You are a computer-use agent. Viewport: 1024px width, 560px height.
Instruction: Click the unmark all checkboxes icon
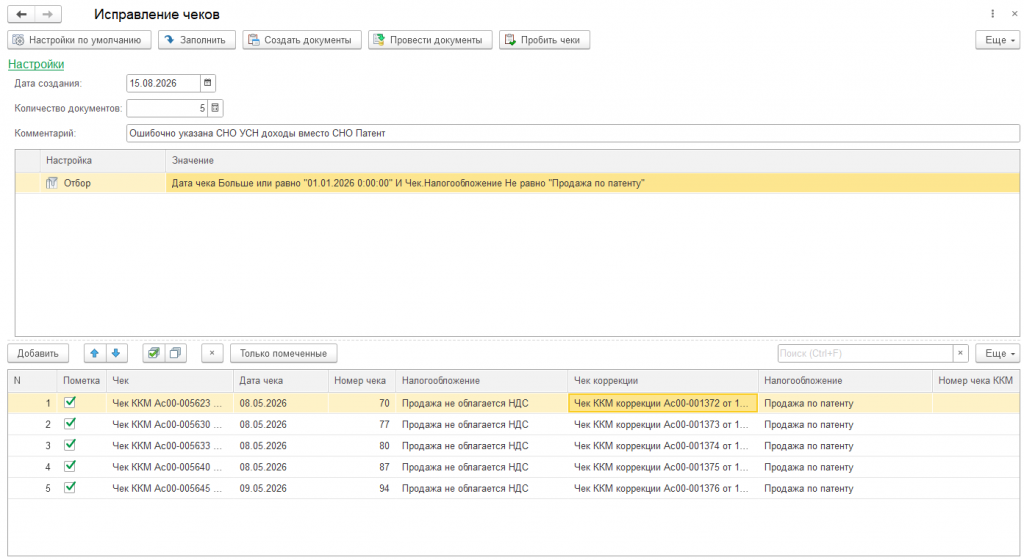pos(175,353)
